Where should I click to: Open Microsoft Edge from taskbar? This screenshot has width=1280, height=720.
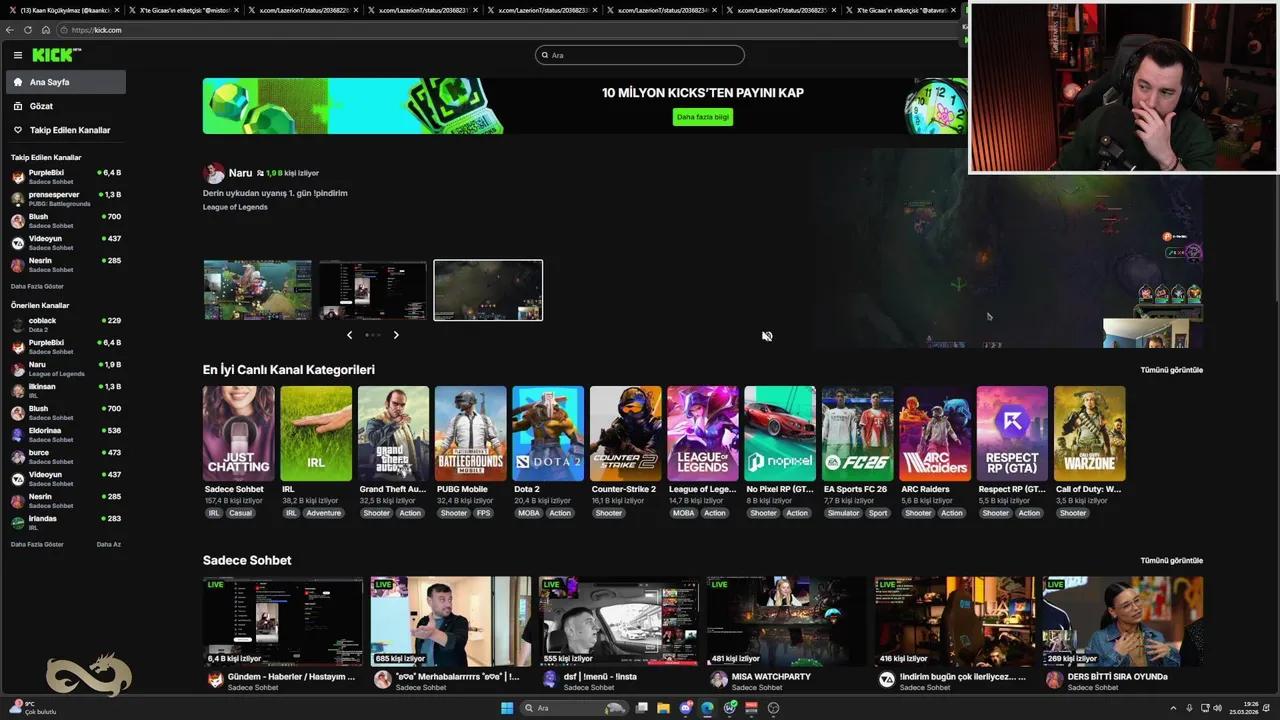(707, 708)
